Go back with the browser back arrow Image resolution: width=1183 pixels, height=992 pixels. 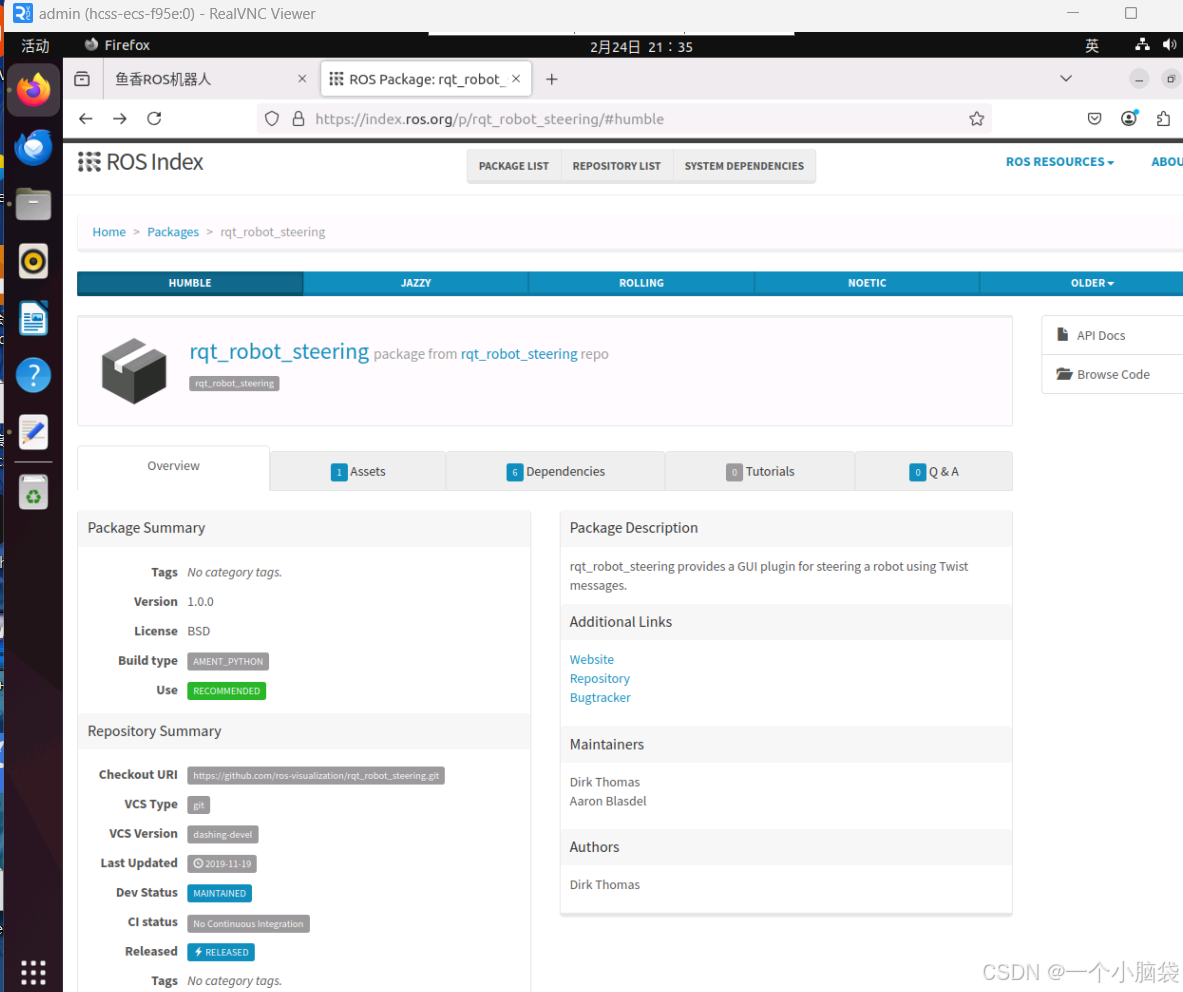click(86, 118)
